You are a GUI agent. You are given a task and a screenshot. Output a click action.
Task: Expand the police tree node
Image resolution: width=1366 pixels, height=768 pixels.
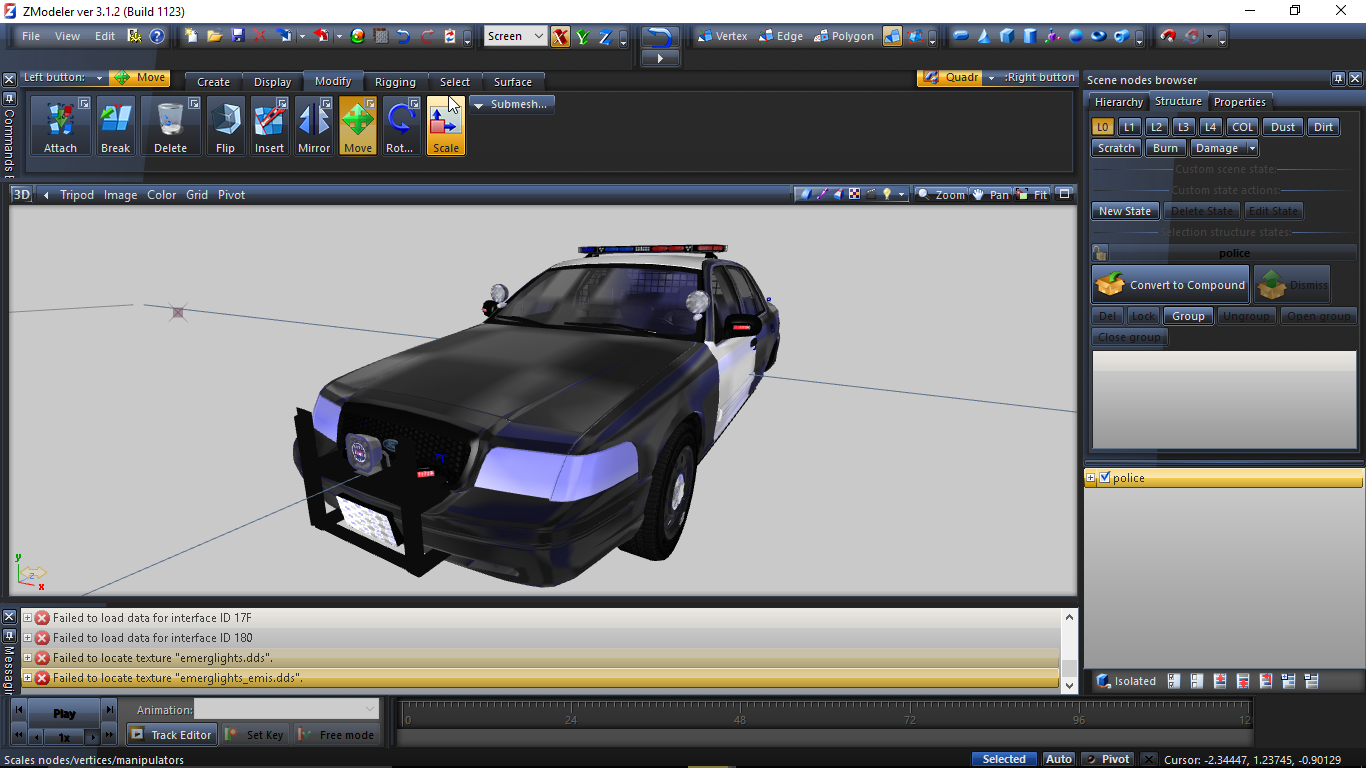[1091, 478]
